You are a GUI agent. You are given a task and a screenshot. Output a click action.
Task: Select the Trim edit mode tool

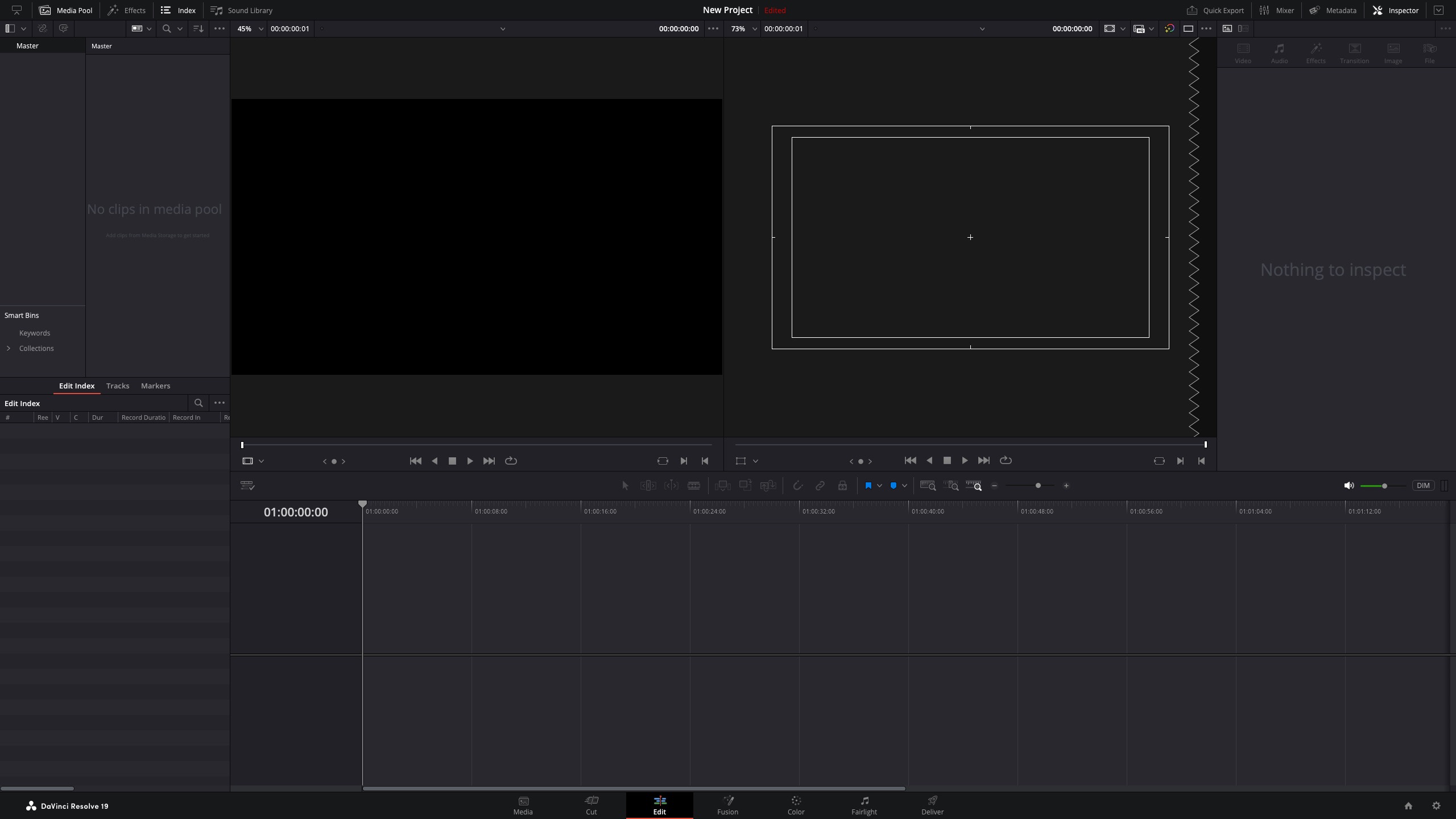tap(648, 486)
